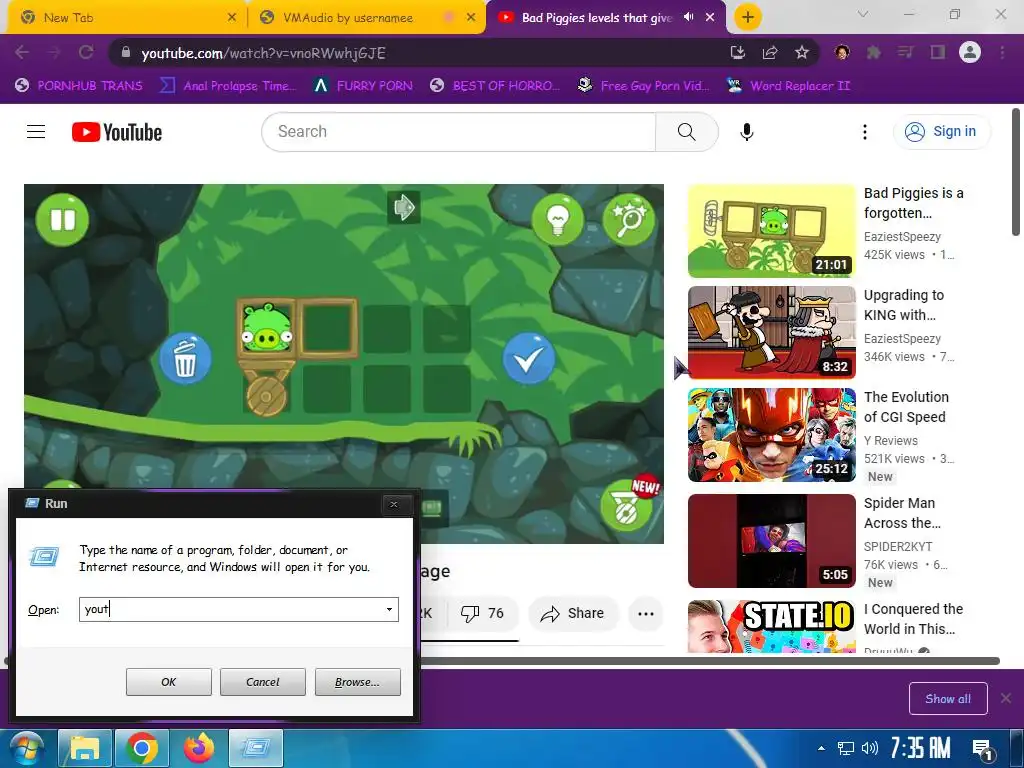The height and width of the screenshot is (768, 1024).
Task: Toggle the Chrome side panel icon
Action: [938, 52]
